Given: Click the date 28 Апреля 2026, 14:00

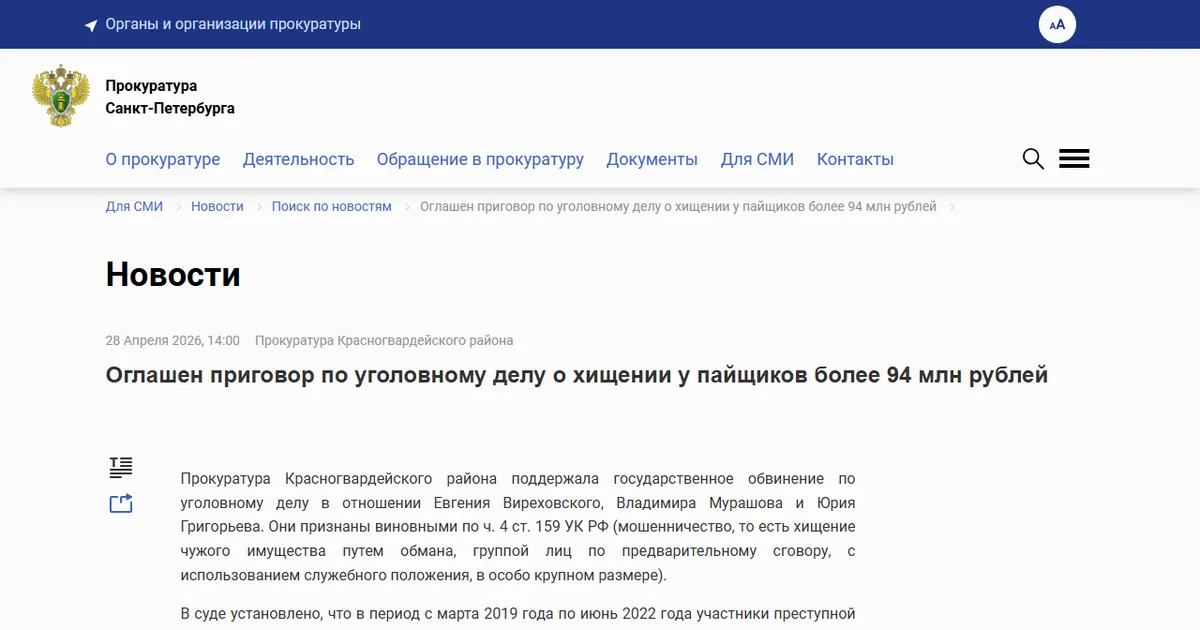Looking at the screenshot, I should pos(173,340).
